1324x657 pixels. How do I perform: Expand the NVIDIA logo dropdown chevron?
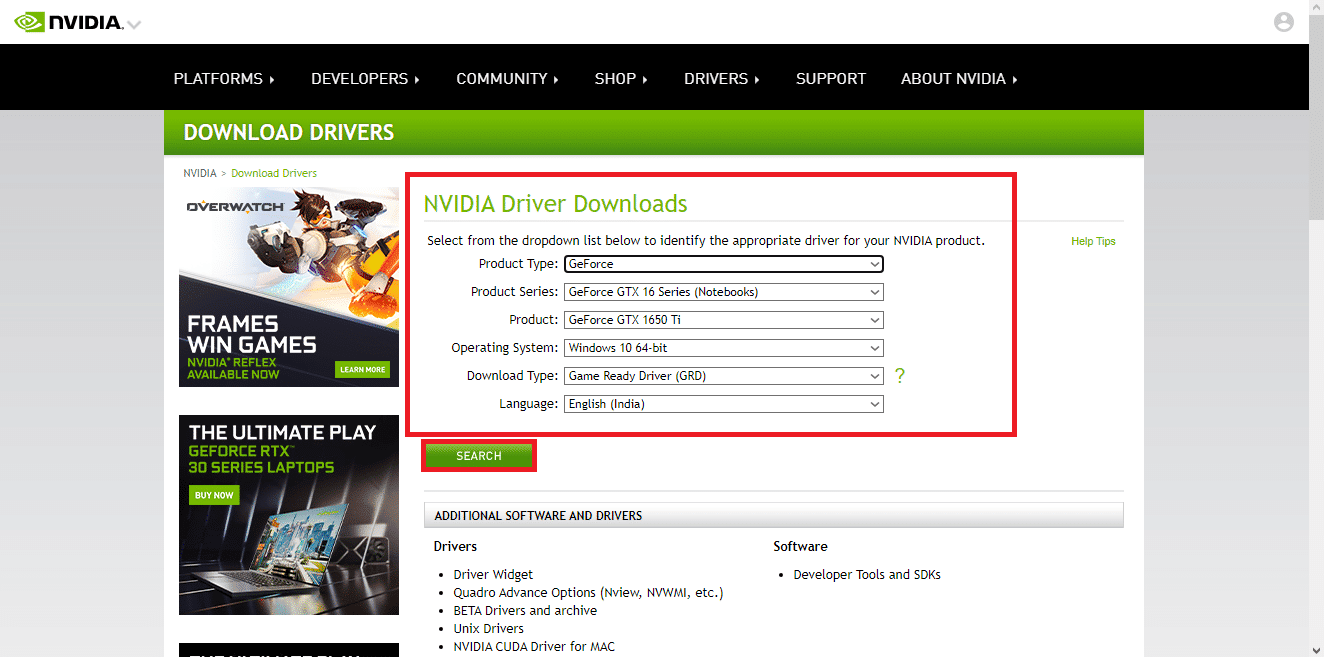pos(133,23)
